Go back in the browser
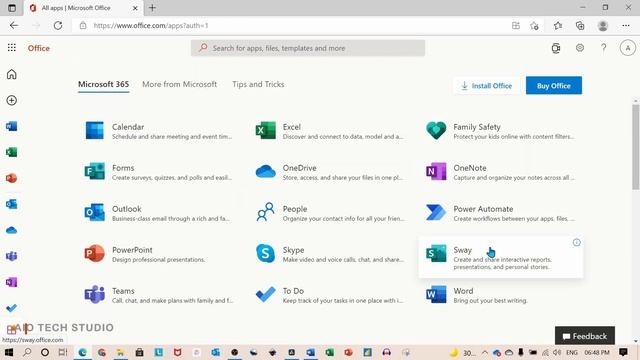Viewport: 640px width, 360px height. 14,26
